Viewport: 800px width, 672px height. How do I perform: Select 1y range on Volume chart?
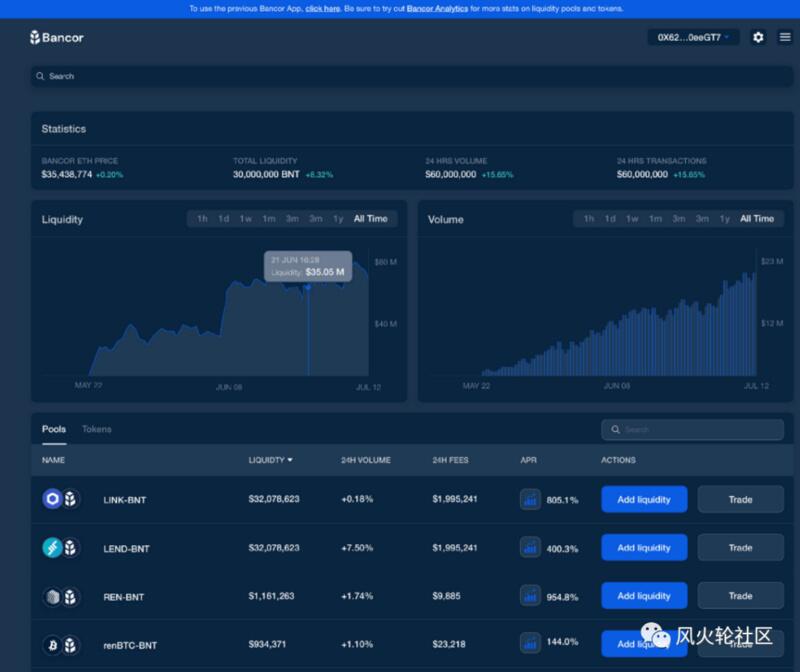[724, 218]
